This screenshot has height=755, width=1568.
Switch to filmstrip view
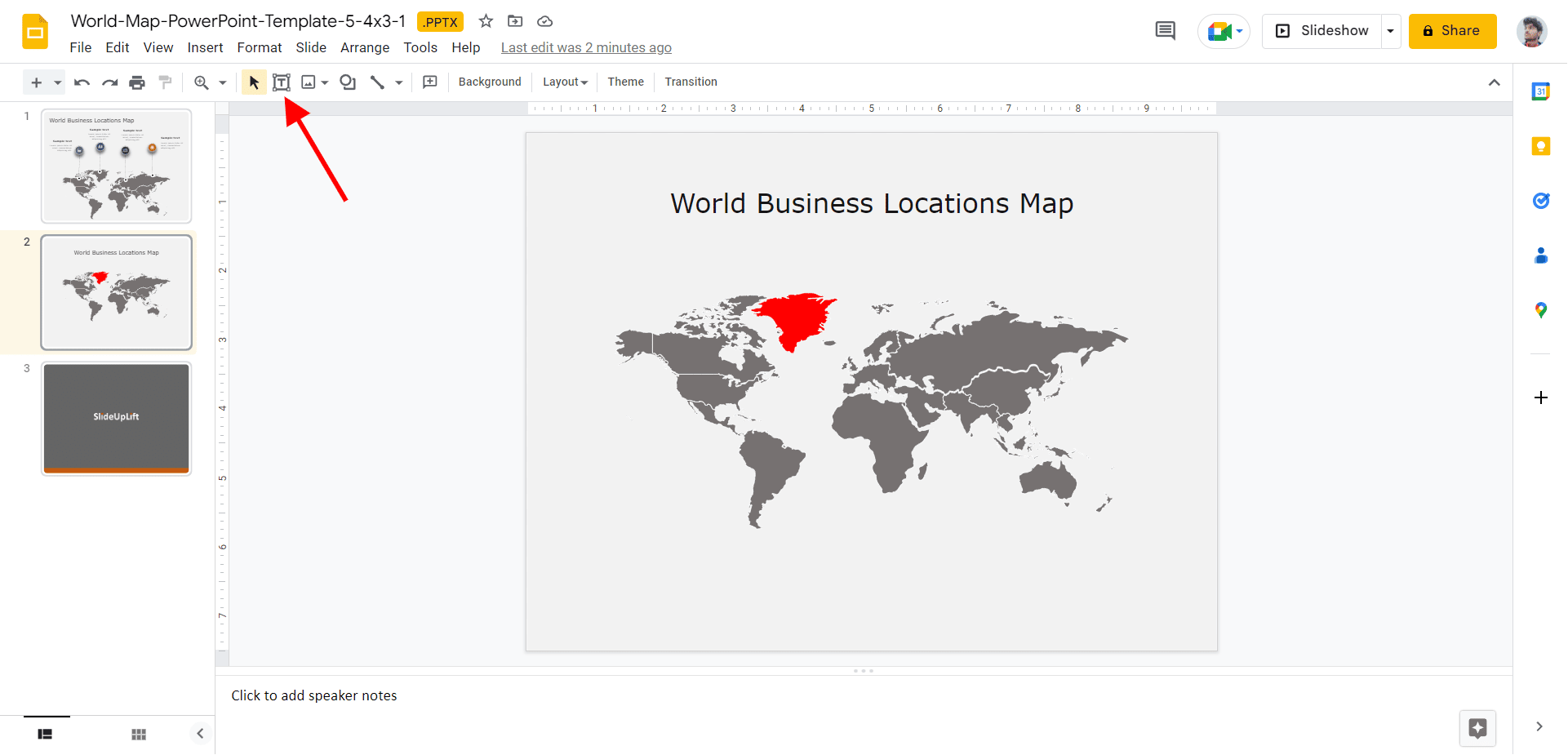(x=45, y=735)
